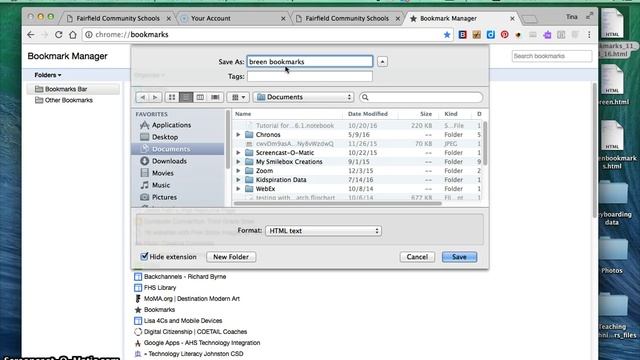
Task: Switch save dialog to column view
Action: click(x=200, y=97)
